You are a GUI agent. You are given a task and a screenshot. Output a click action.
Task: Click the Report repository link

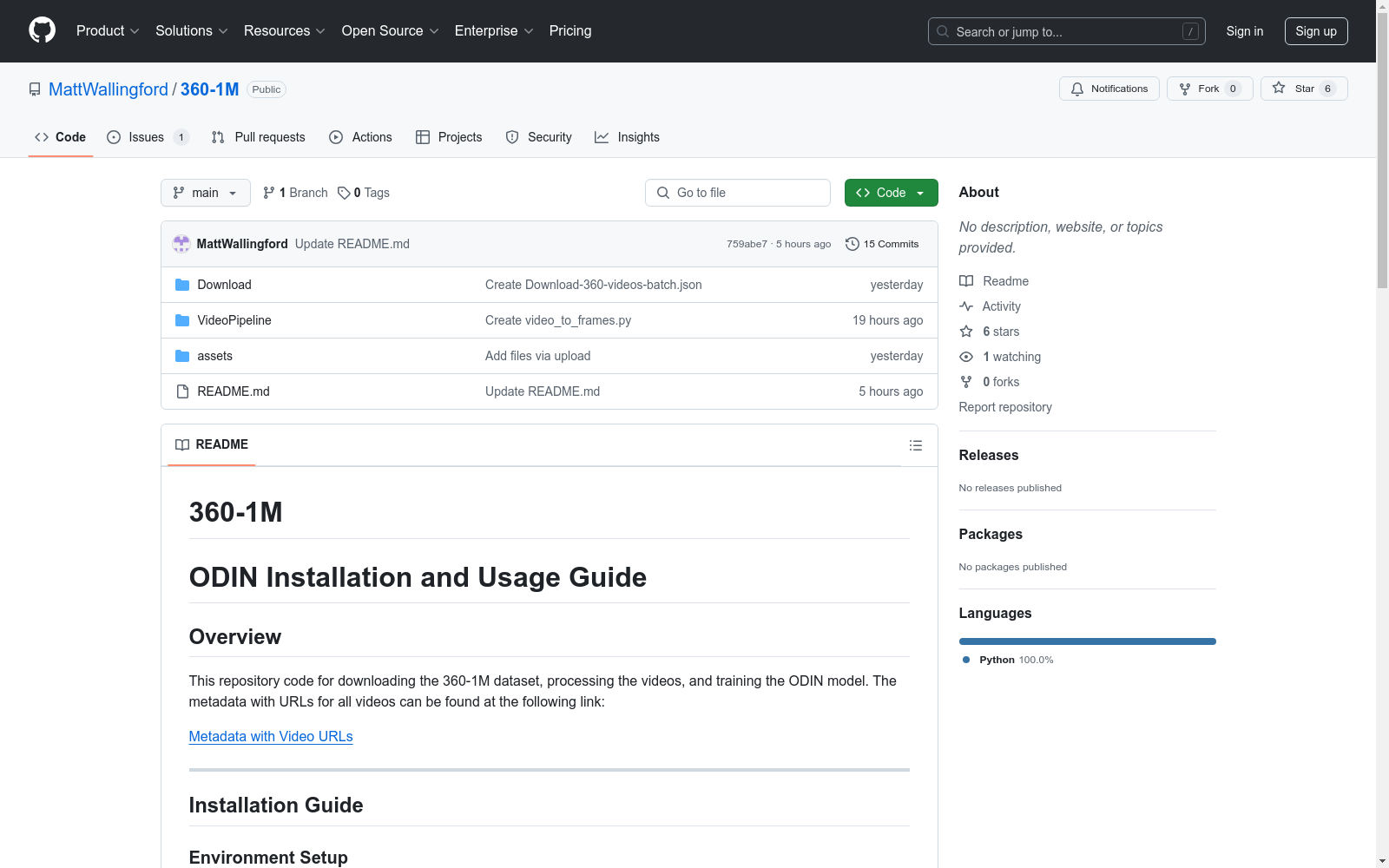click(x=1005, y=407)
